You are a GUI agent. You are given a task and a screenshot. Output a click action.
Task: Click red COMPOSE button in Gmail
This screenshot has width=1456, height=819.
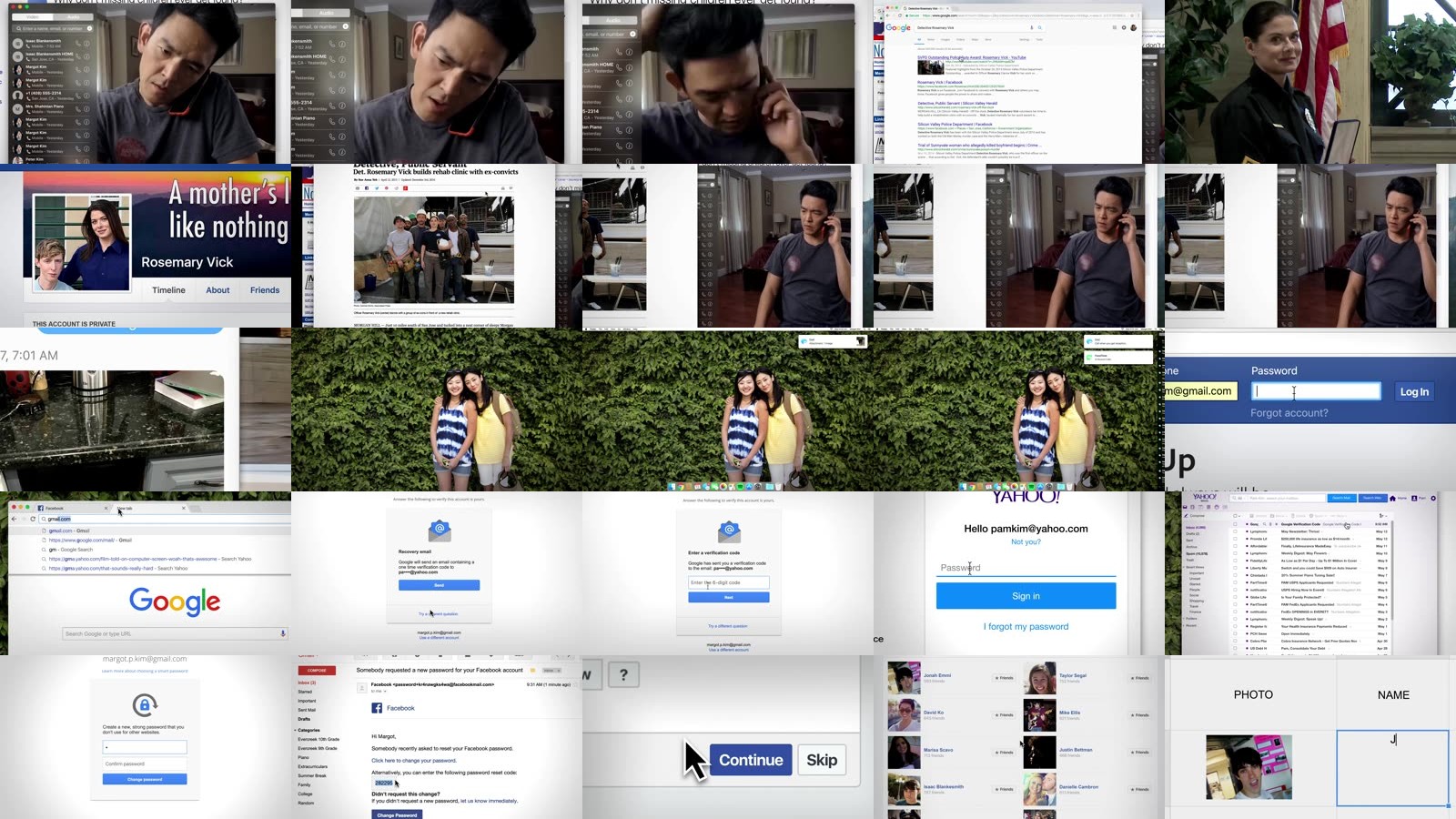click(x=317, y=671)
